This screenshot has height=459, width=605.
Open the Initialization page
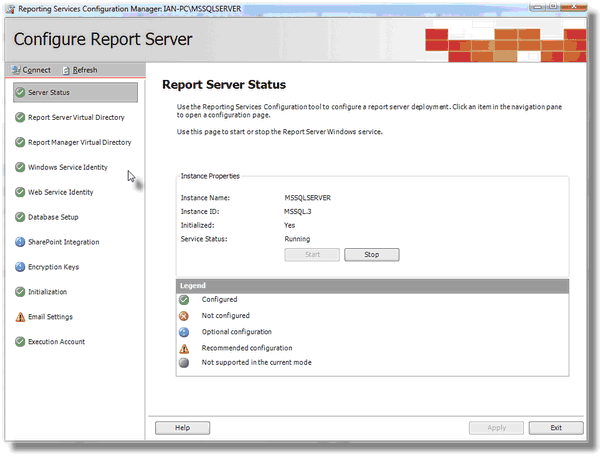47,292
